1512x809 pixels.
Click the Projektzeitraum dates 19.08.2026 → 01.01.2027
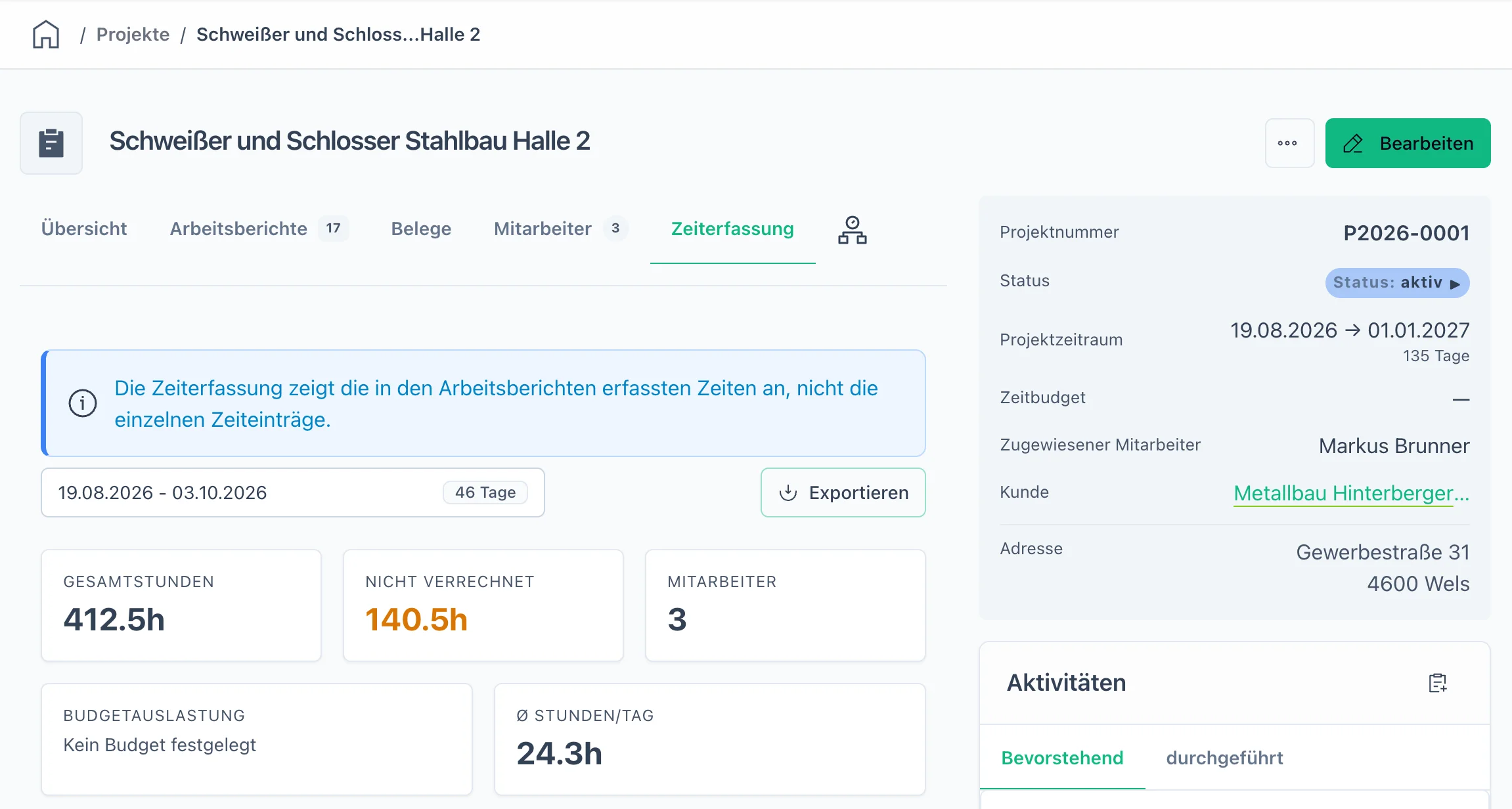pos(1350,330)
